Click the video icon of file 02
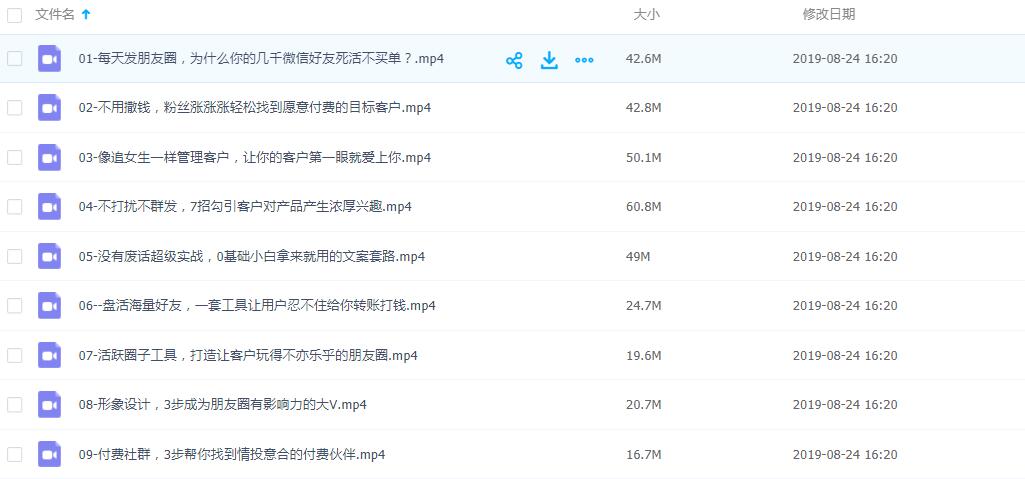 [49, 108]
